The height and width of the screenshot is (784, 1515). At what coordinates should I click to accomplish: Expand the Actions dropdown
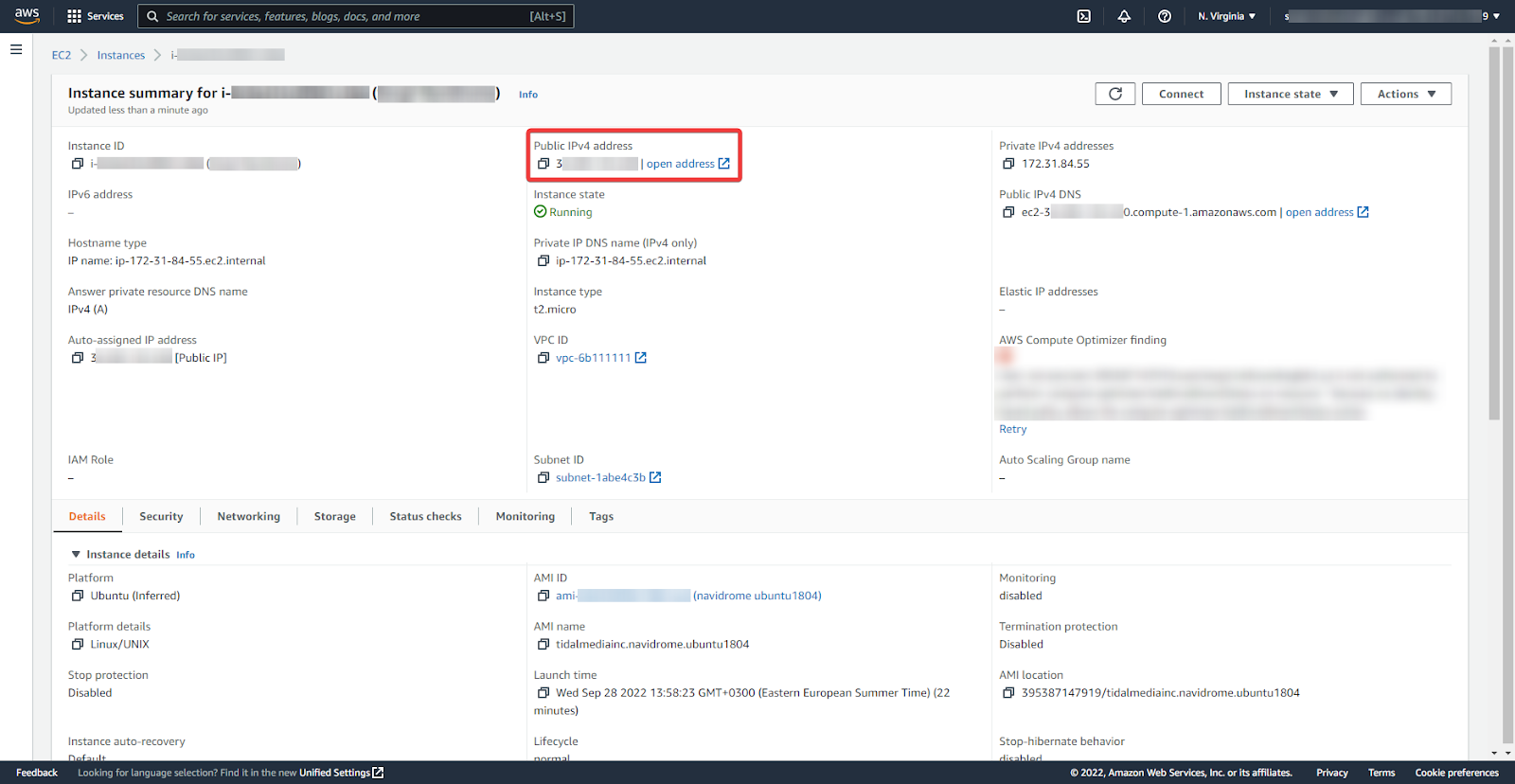pyautogui.click(x=1406, y=94)
